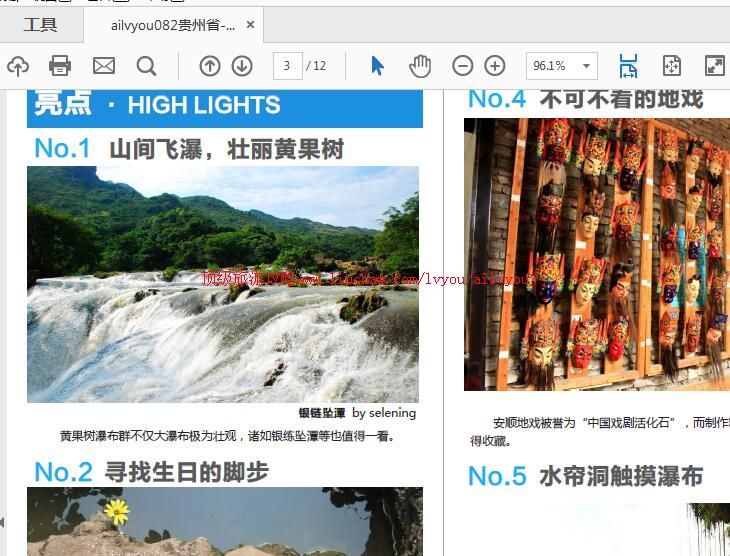Click the upload to cloud icon
Image resolution: width=730 pixels, height=556 pixels.
coord(18,66)
